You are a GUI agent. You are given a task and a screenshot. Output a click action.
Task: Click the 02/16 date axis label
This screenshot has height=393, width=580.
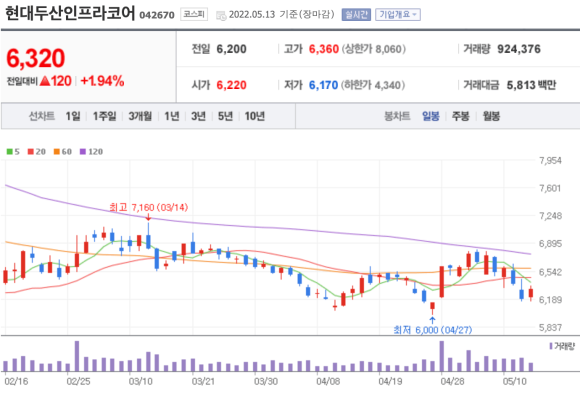[16, 381]
